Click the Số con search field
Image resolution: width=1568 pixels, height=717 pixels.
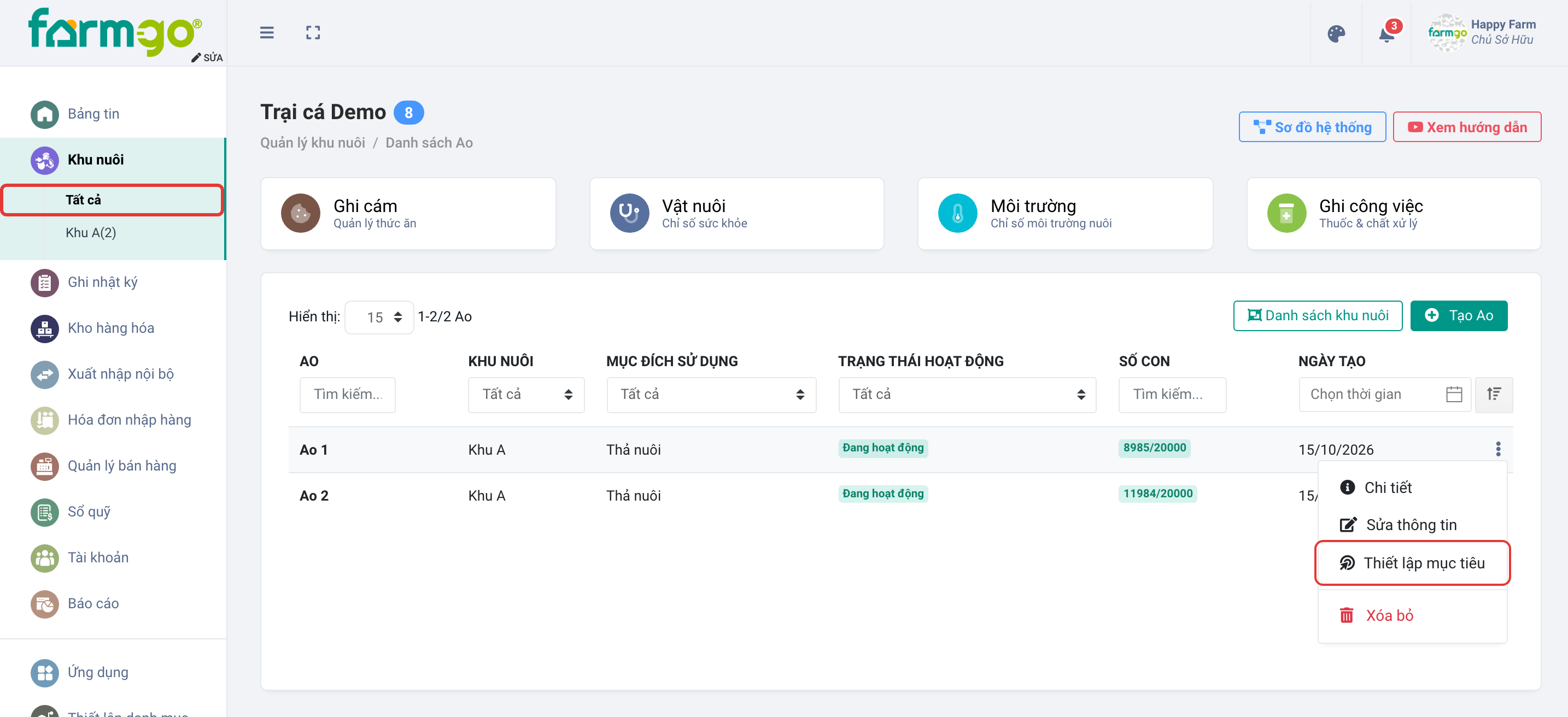[x=1172, y=395]
